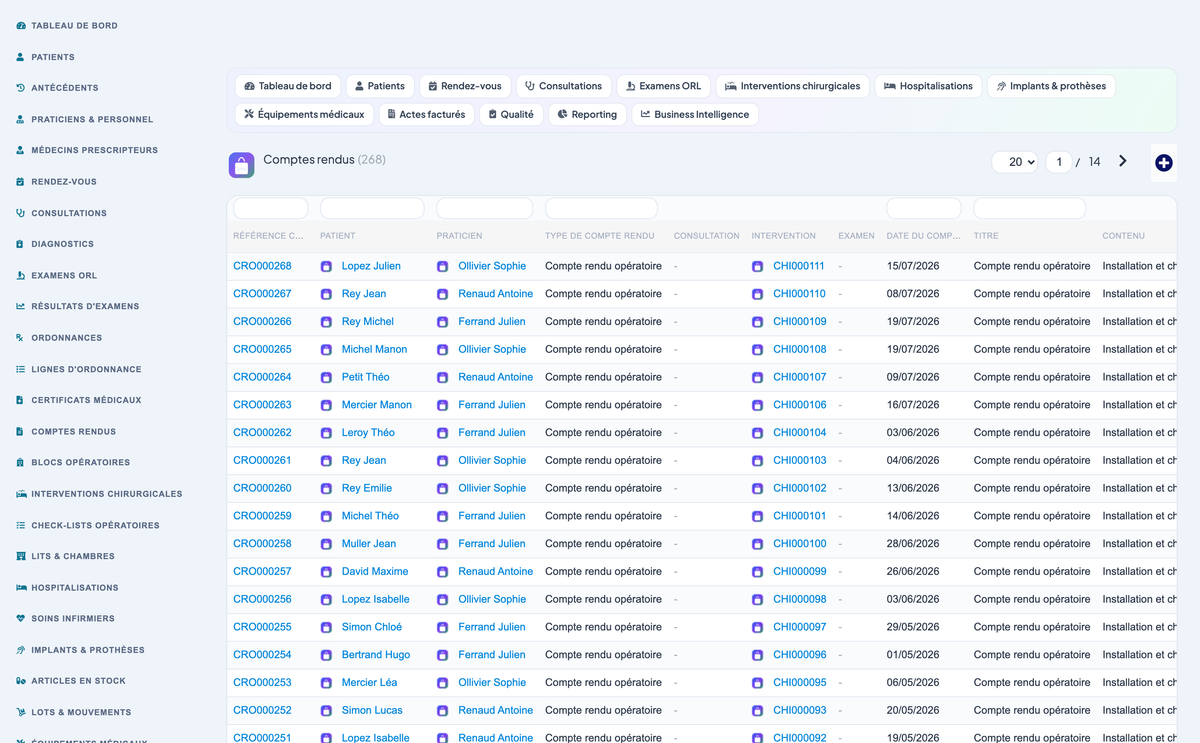
Task: Open the Business Intelligence top tab
Action: 695,115
